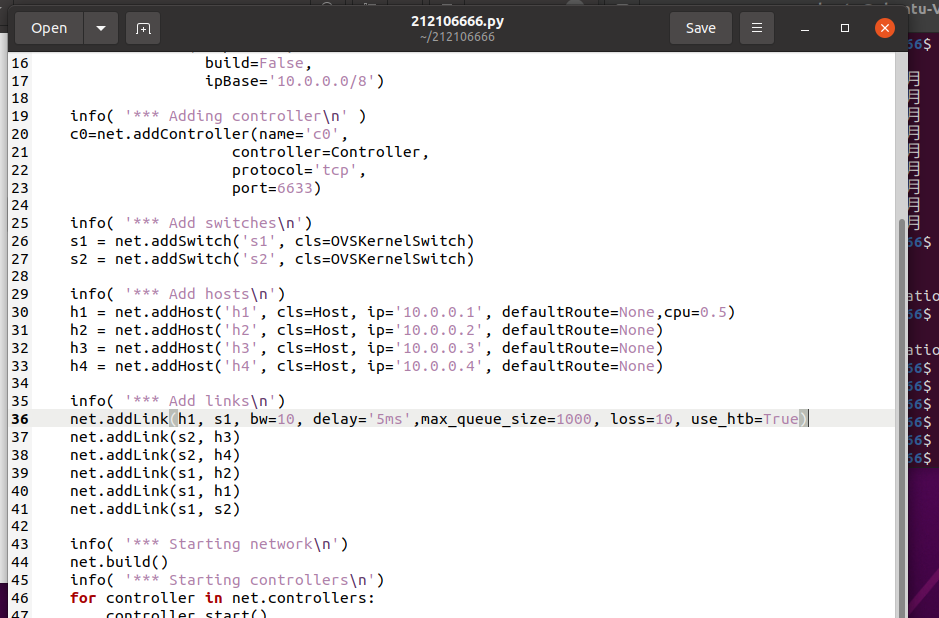939x618 pixels.
Task: Expand the recent files dropdown arrow
Action: tap(101, 28)
